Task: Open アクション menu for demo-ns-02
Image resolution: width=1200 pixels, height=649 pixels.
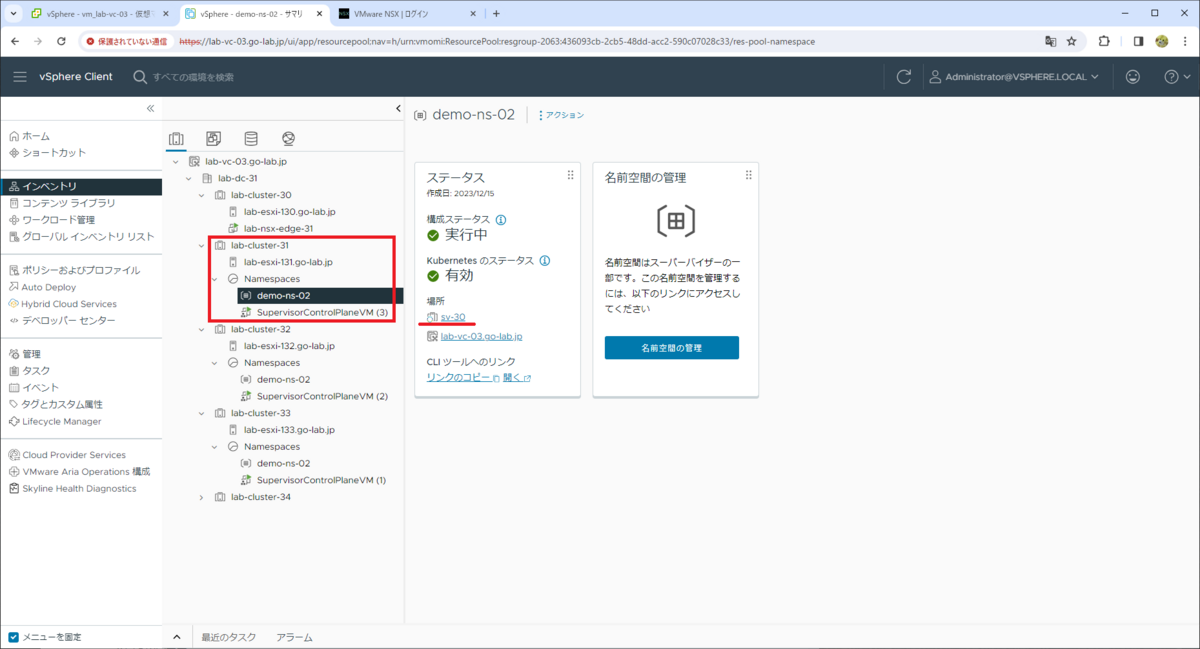Action: [561, 115]
